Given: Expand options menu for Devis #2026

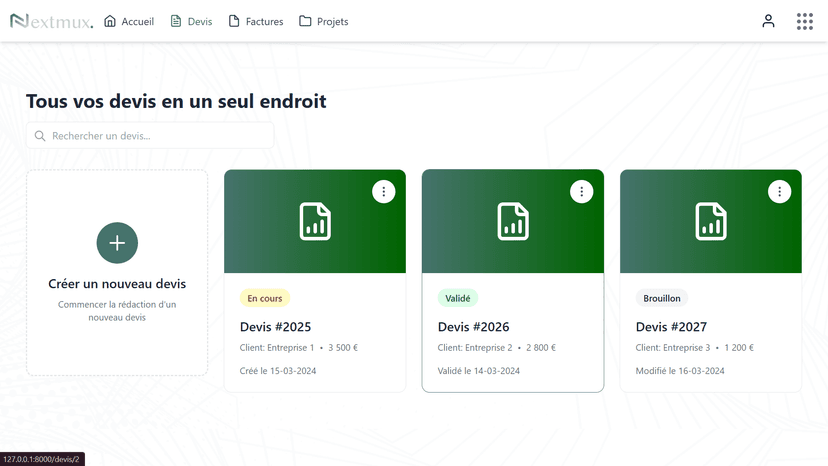Looking at the screenshot, I should pyautogui.click(x=582, y=192).
